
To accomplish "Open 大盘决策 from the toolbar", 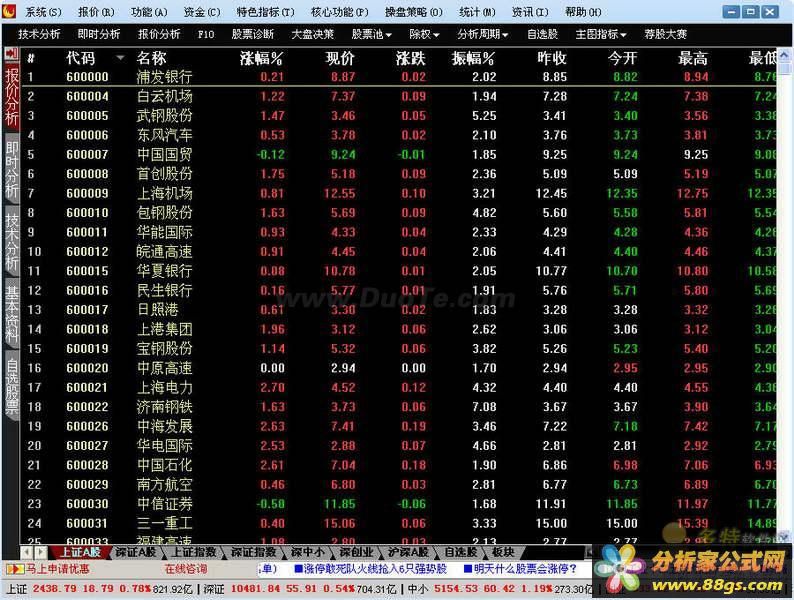I will pos(312,34).
